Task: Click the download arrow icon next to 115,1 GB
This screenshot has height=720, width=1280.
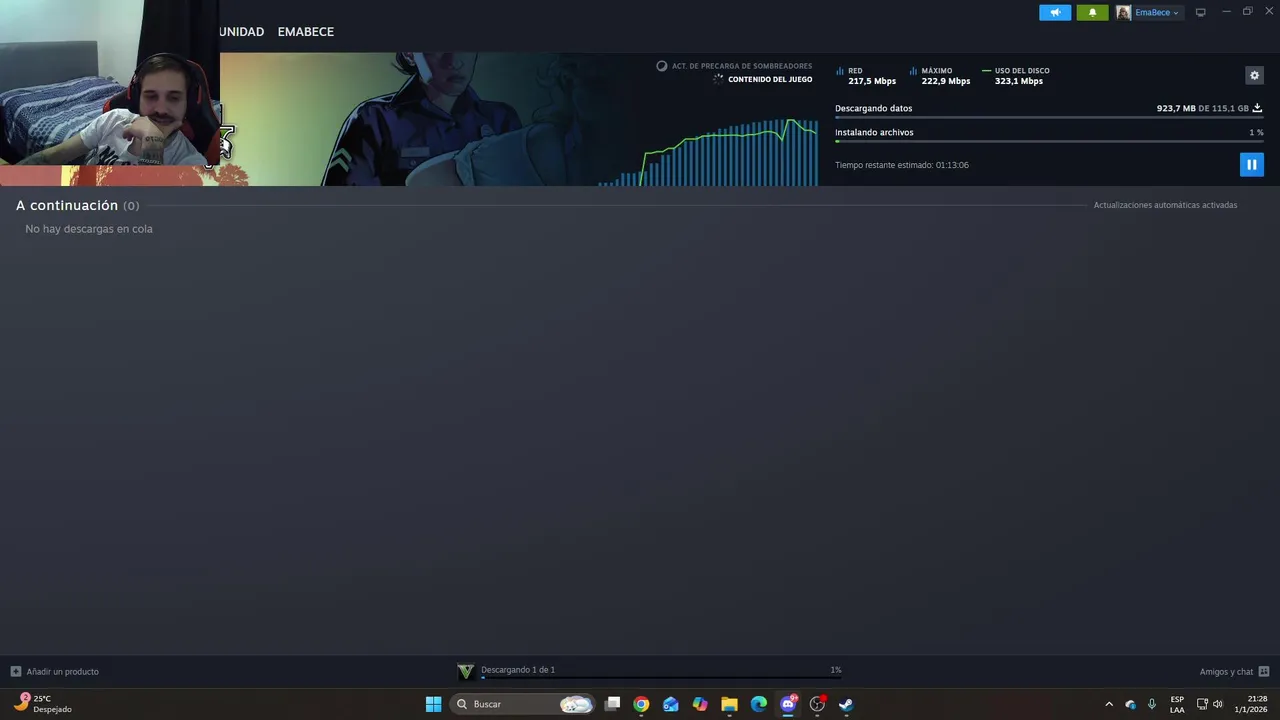Action: click(x=1257, y=108)
